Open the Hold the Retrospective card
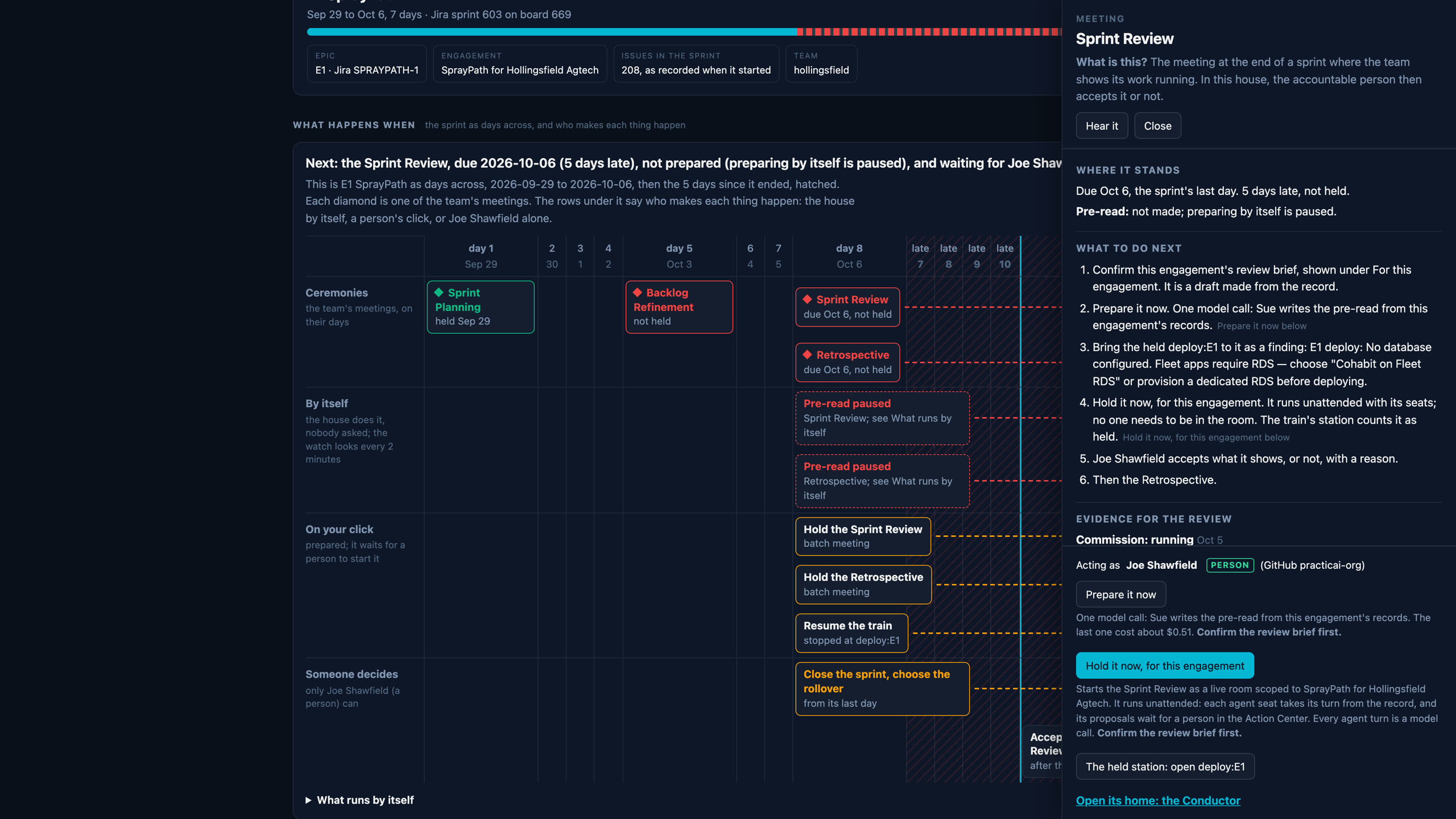The height and width of the screenshot is (819, 1456). coord(863,584)
